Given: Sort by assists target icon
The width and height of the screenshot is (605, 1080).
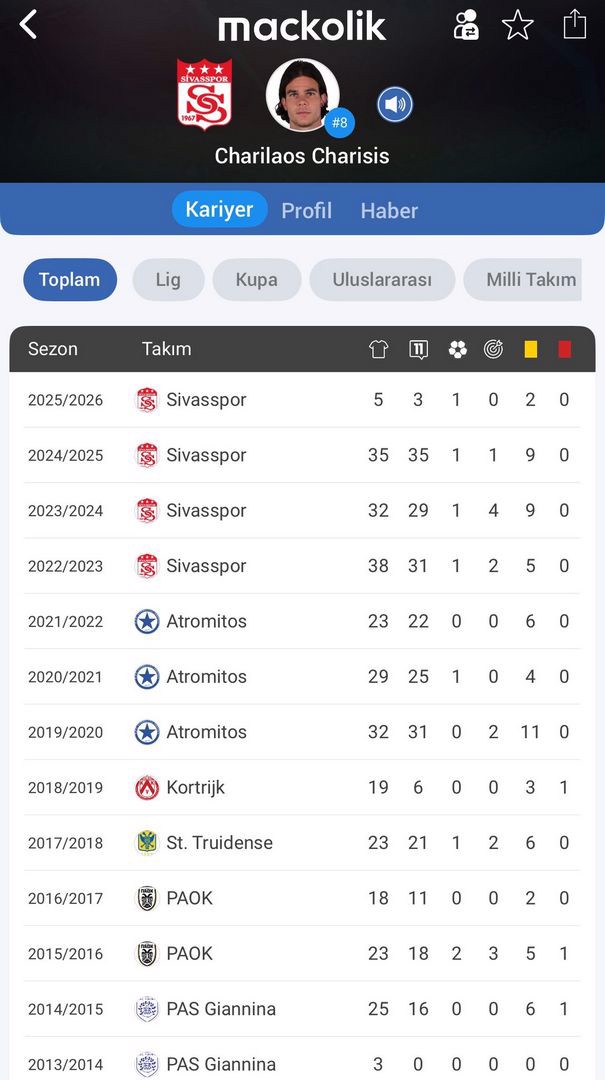Looking at the screenshot, I should [493, 349].
